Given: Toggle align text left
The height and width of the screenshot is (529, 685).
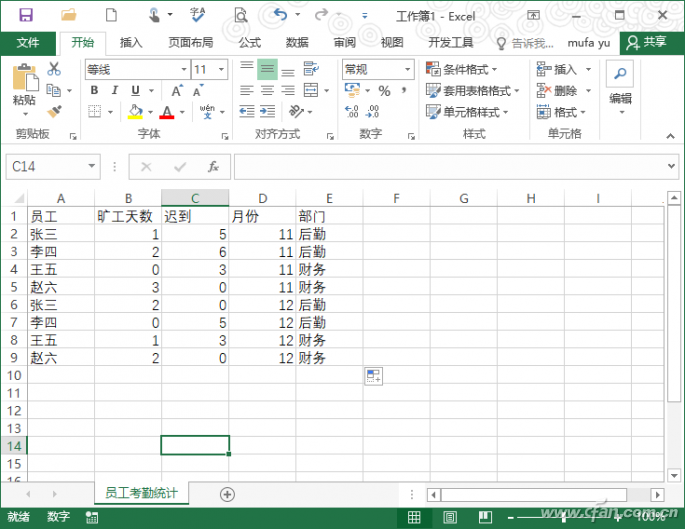Looking at the screenshot, I should (x=247, y=90).
